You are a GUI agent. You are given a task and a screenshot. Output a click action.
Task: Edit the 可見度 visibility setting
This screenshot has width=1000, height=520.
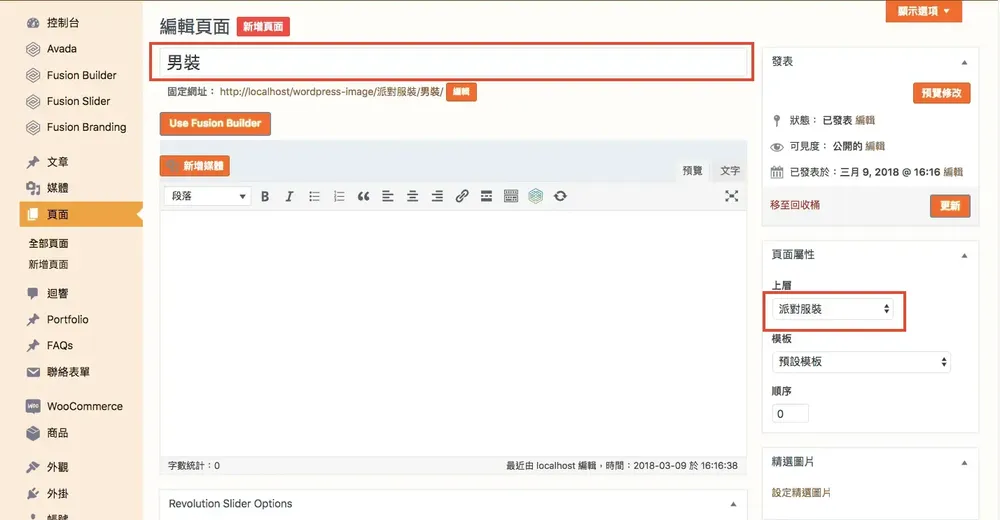[x=875, y=146]
